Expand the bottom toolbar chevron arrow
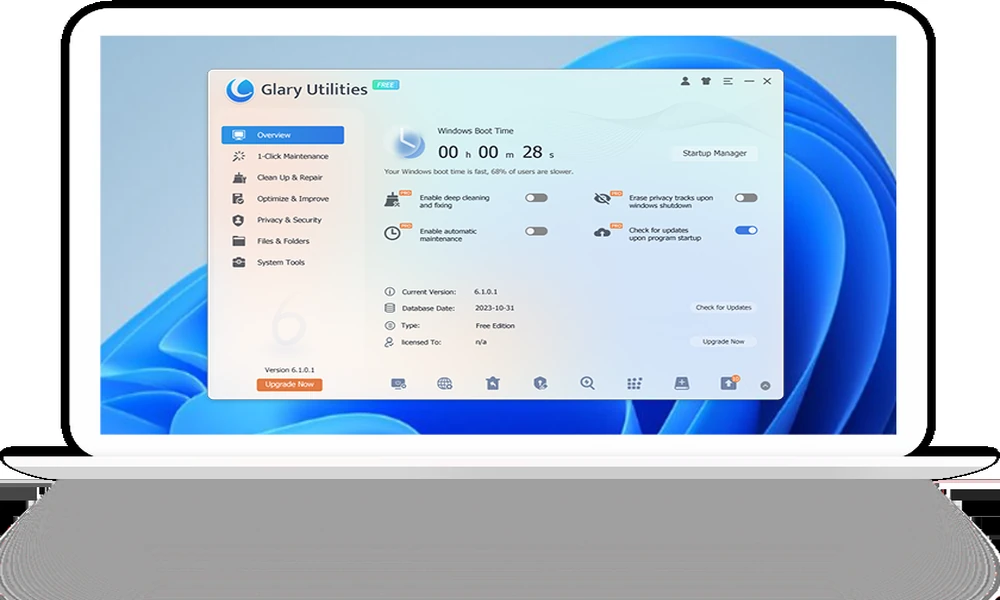The image size is (1000, 600). [765, 385]
